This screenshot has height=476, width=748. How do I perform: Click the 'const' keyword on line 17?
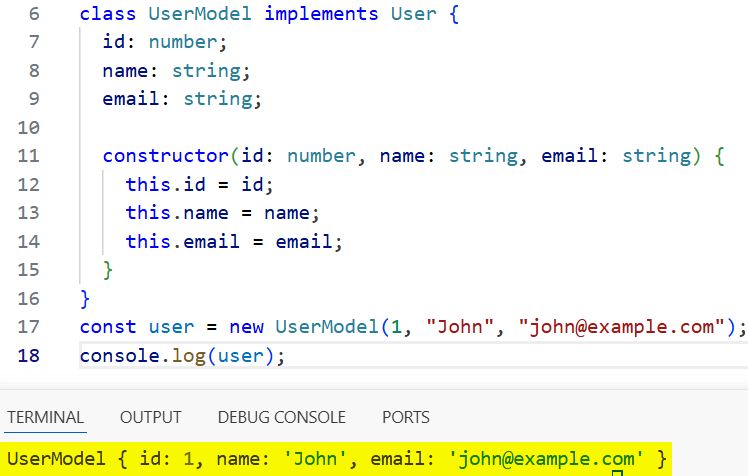(108, 327)
